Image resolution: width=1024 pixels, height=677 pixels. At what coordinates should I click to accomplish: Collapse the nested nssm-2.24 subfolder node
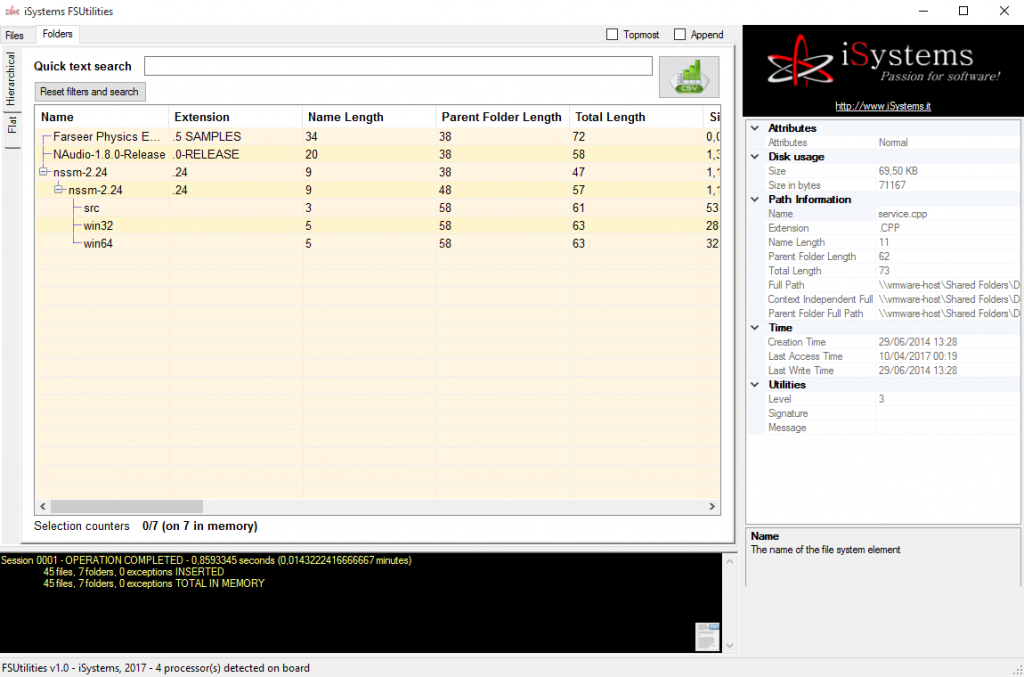click(58, 189)
